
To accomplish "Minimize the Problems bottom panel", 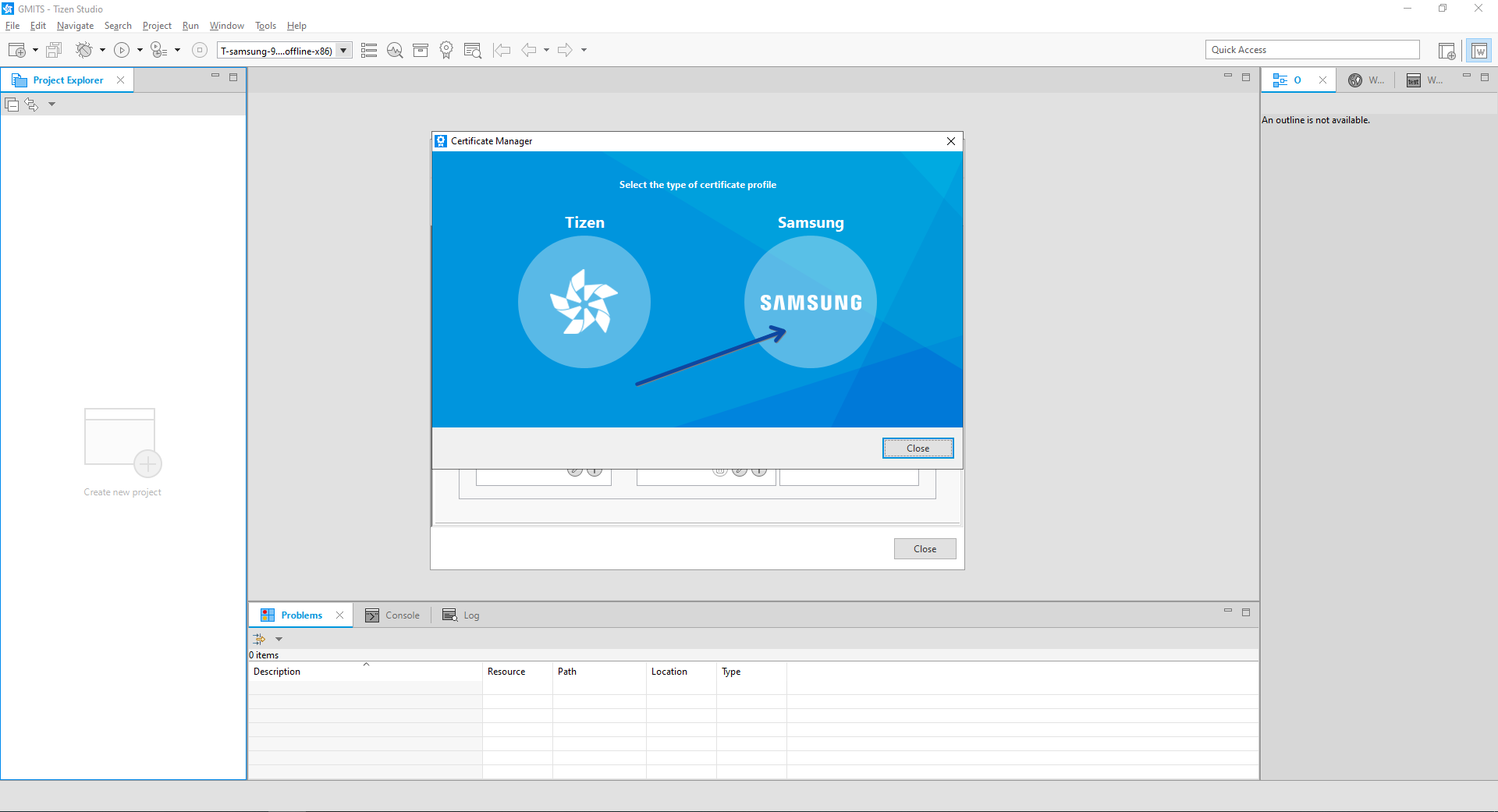I will [1228, 612].
